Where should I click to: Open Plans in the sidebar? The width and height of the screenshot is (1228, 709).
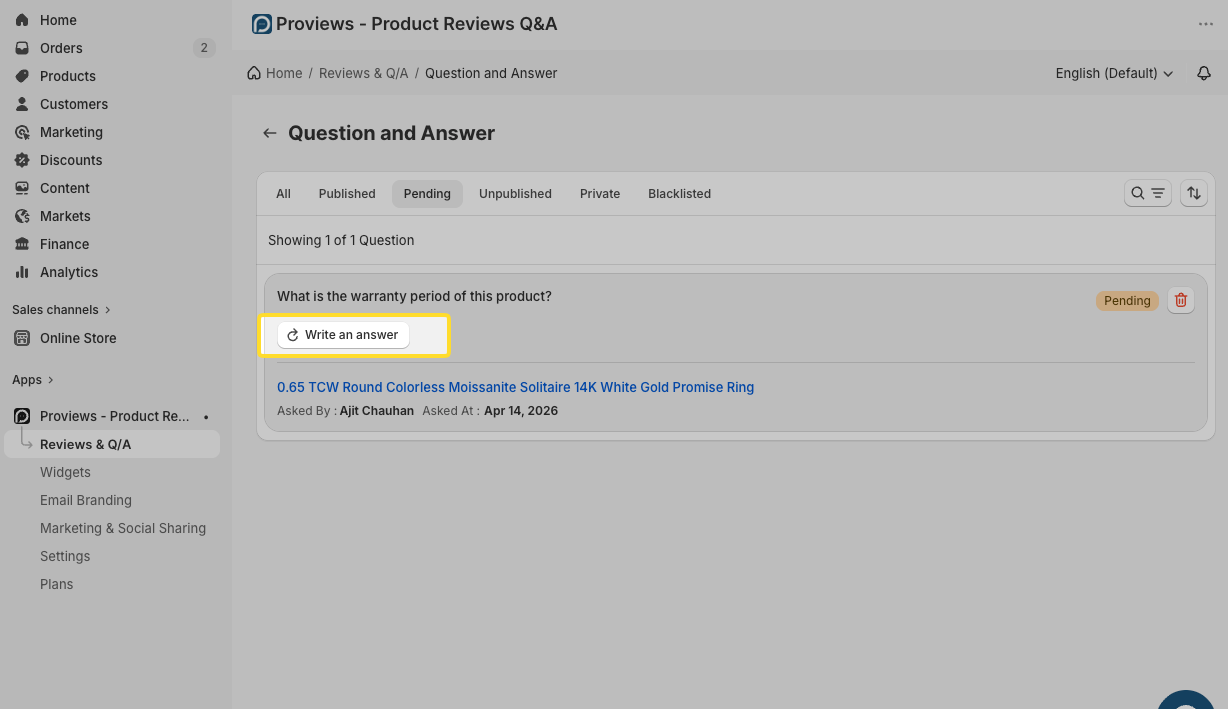coord(56,584)
